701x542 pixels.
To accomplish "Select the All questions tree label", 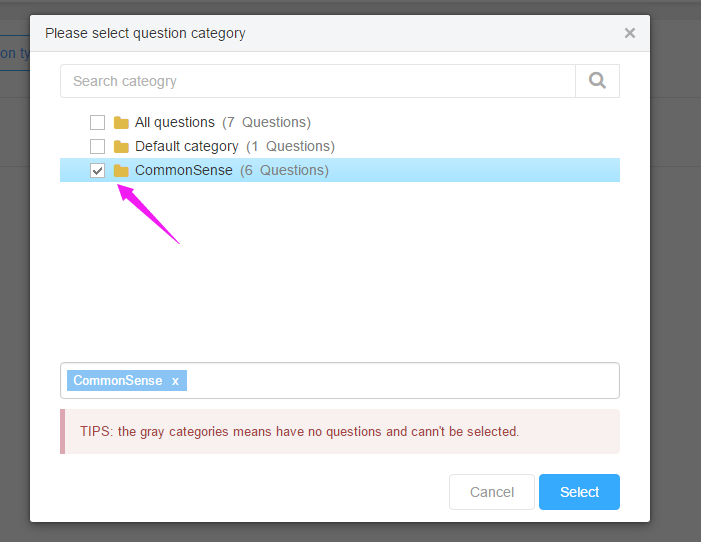I will click(175, 123).
